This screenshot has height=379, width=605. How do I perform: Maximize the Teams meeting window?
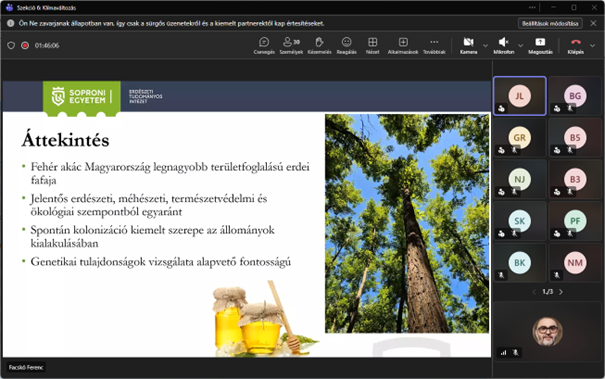574,7
